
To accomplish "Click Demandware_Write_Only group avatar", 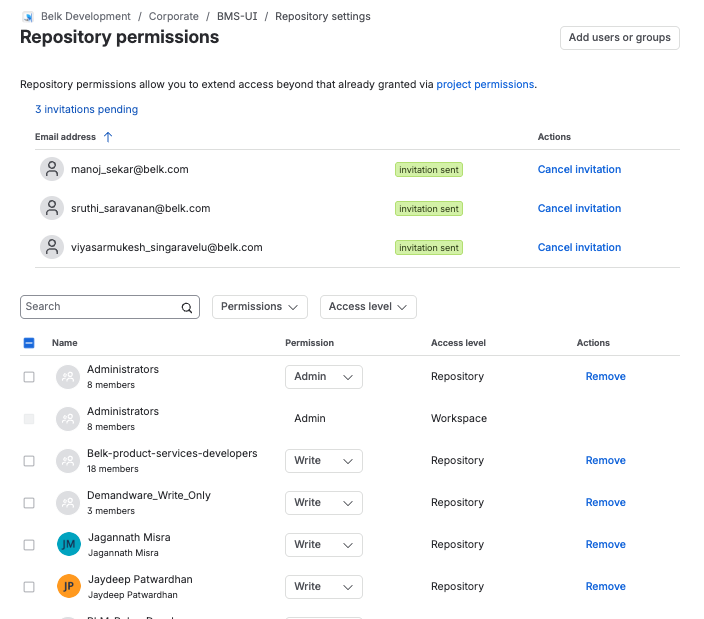I will (x=68, y=503).
